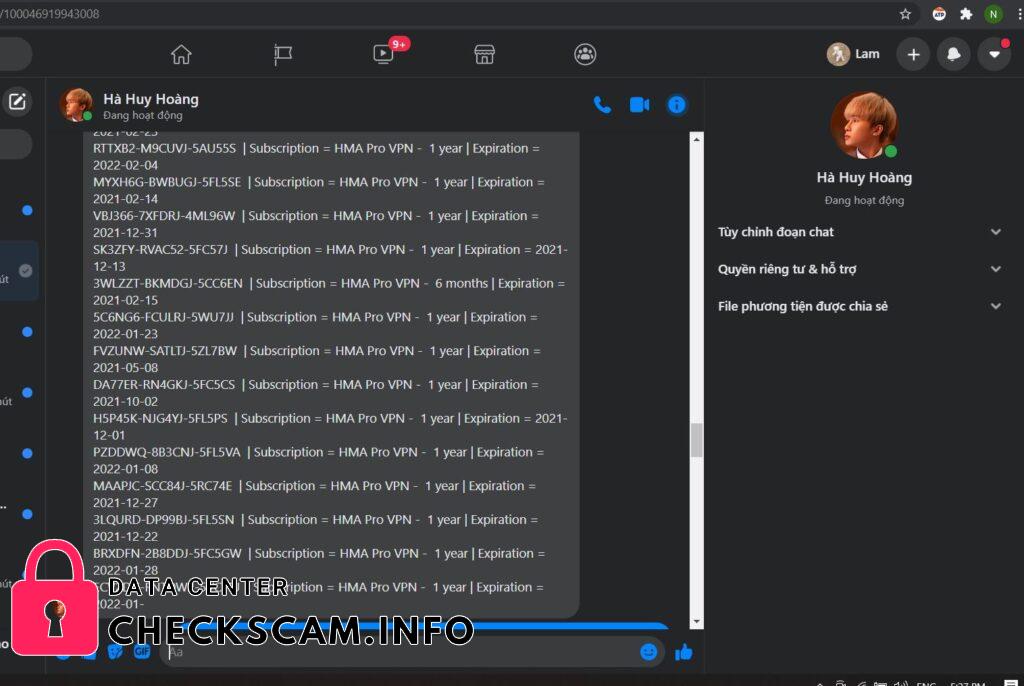Expand File phương tiện được chia sẻ section
1024x686 pixels.
[860, 306]
